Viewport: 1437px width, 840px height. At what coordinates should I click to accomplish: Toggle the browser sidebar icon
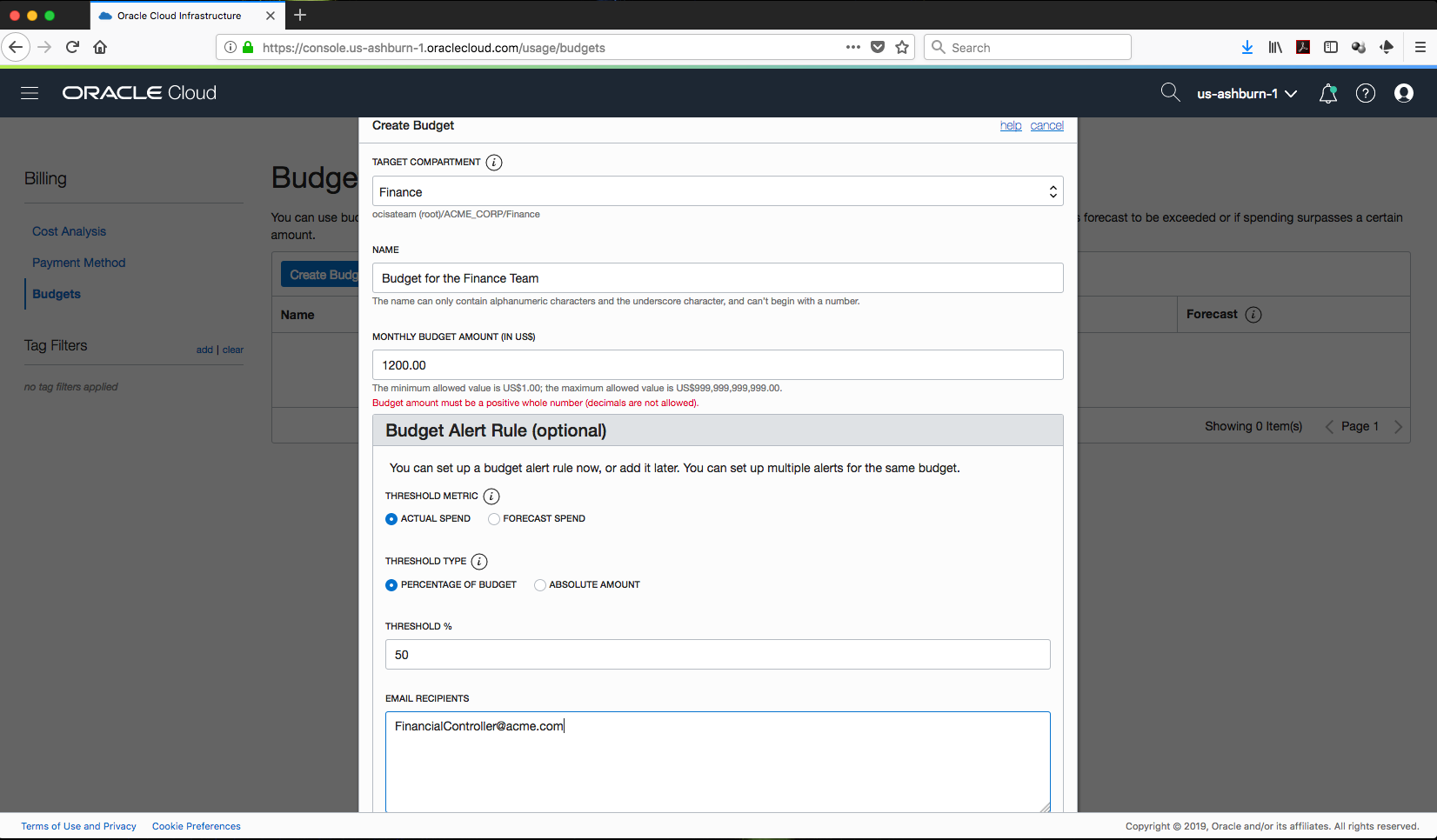pos(1331,47)
